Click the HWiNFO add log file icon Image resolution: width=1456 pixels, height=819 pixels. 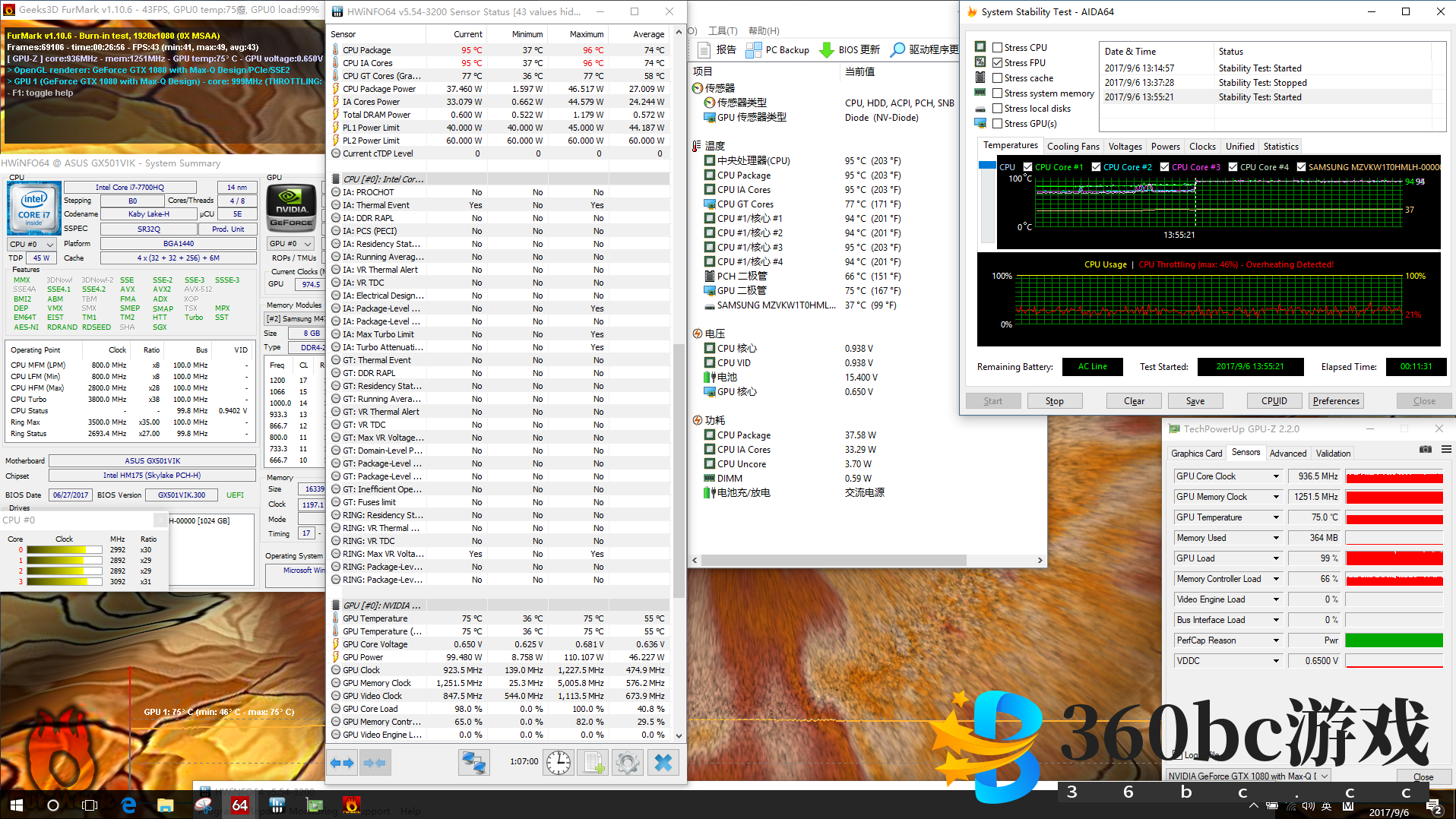click(x=593, y=762)
